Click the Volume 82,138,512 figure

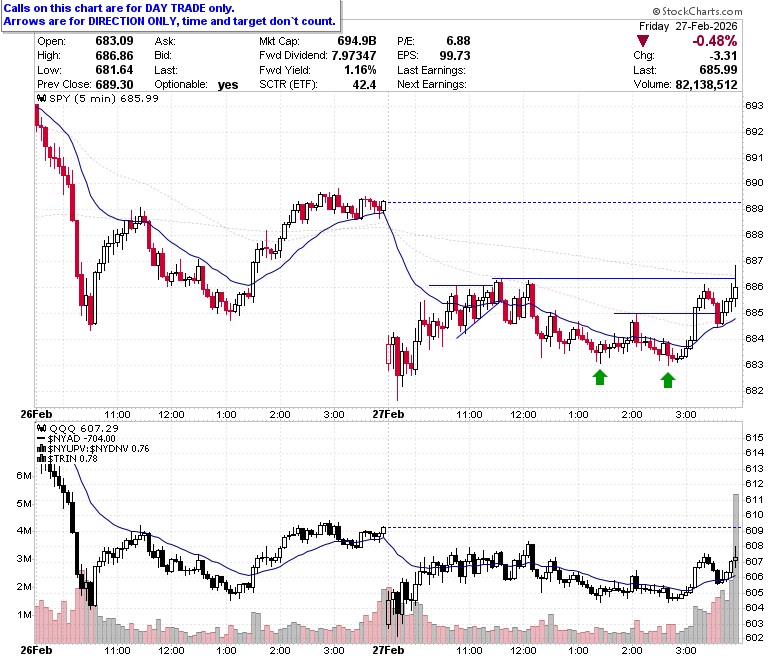pos(706,85)
